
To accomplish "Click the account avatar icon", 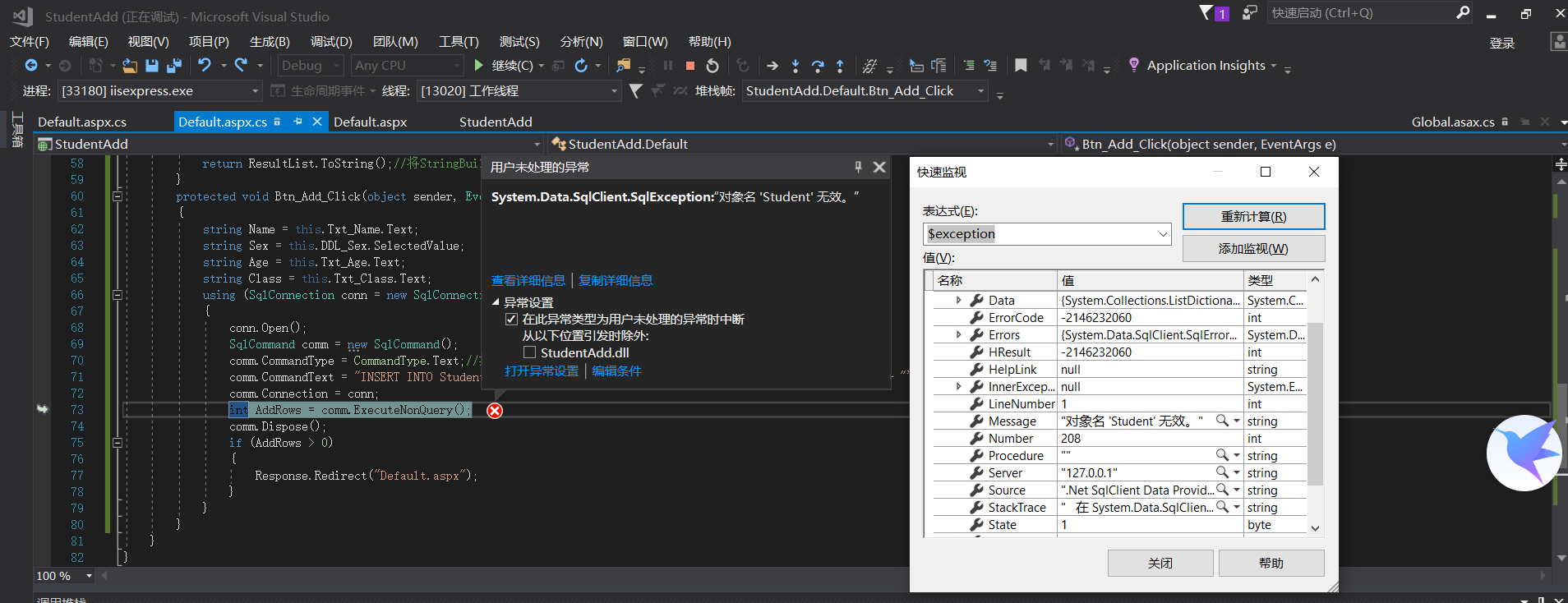I will pos(1557,42).
